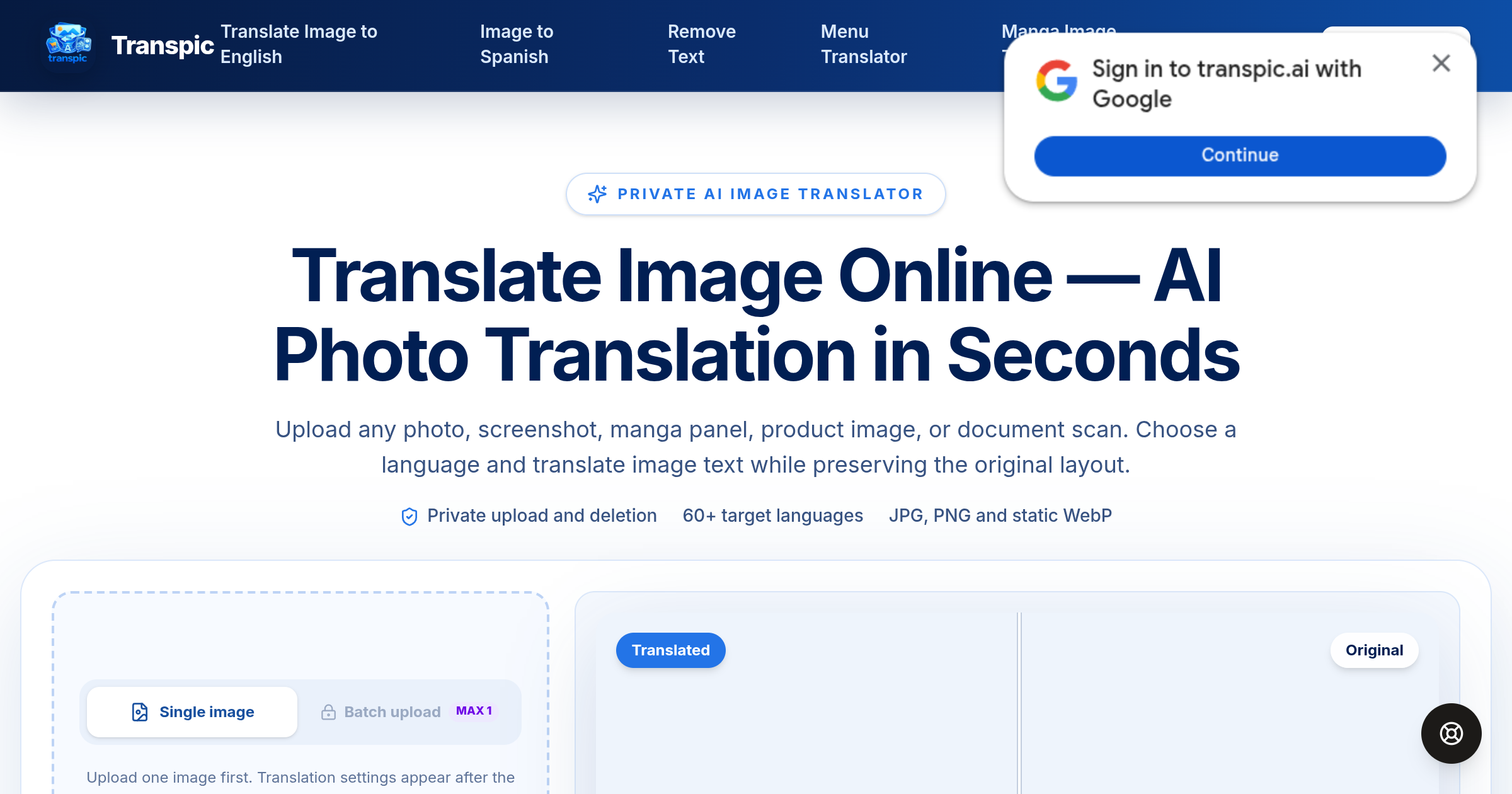
Task: Show the Original view label
Action: pos(1375,650)
